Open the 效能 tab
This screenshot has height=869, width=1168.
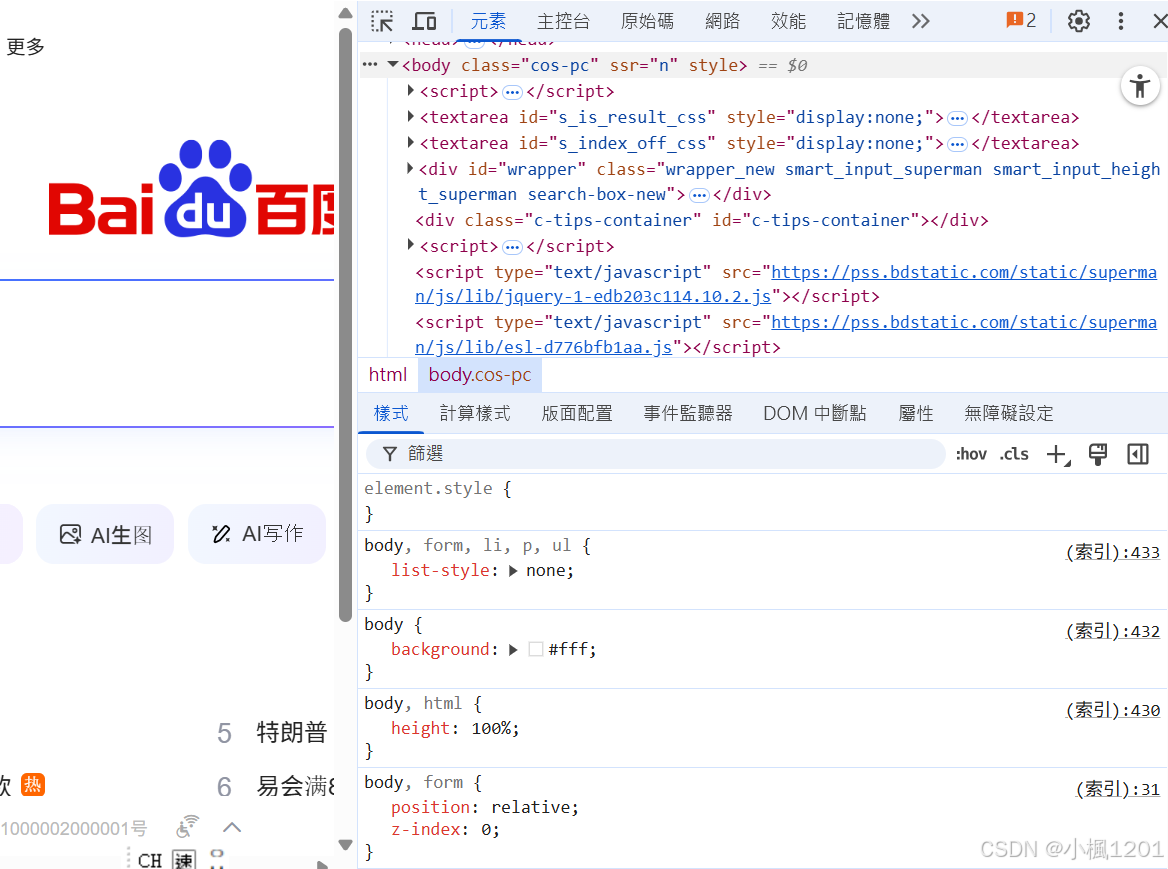click(788, 21)
